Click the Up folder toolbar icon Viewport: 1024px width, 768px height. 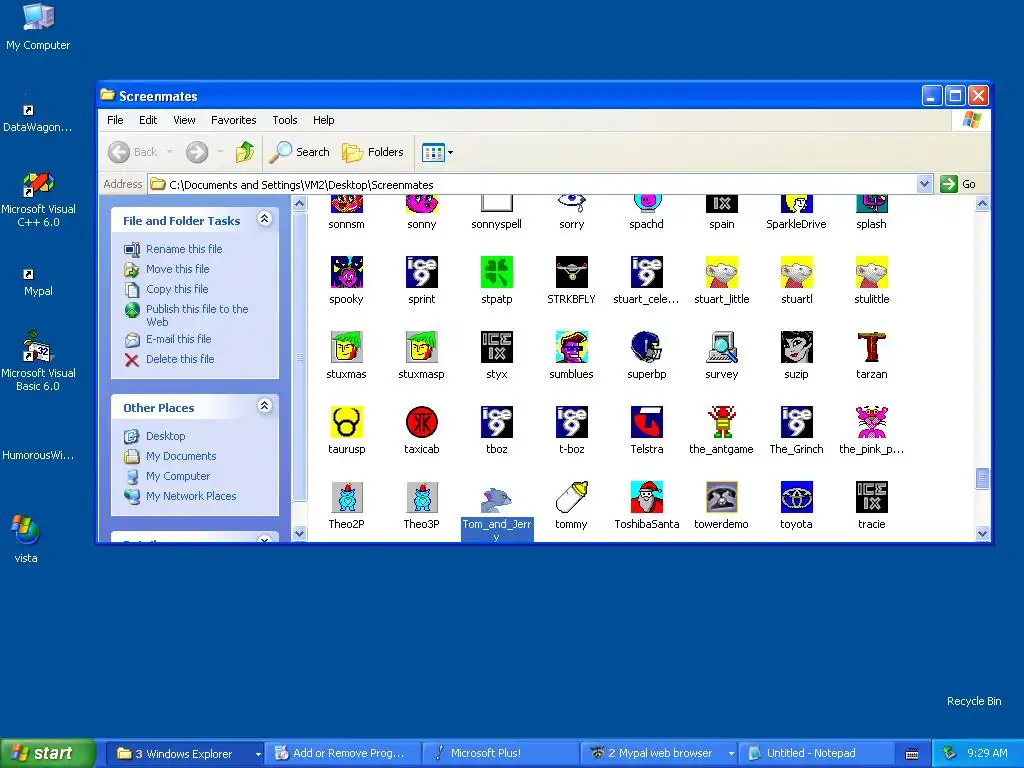(245, 152)
